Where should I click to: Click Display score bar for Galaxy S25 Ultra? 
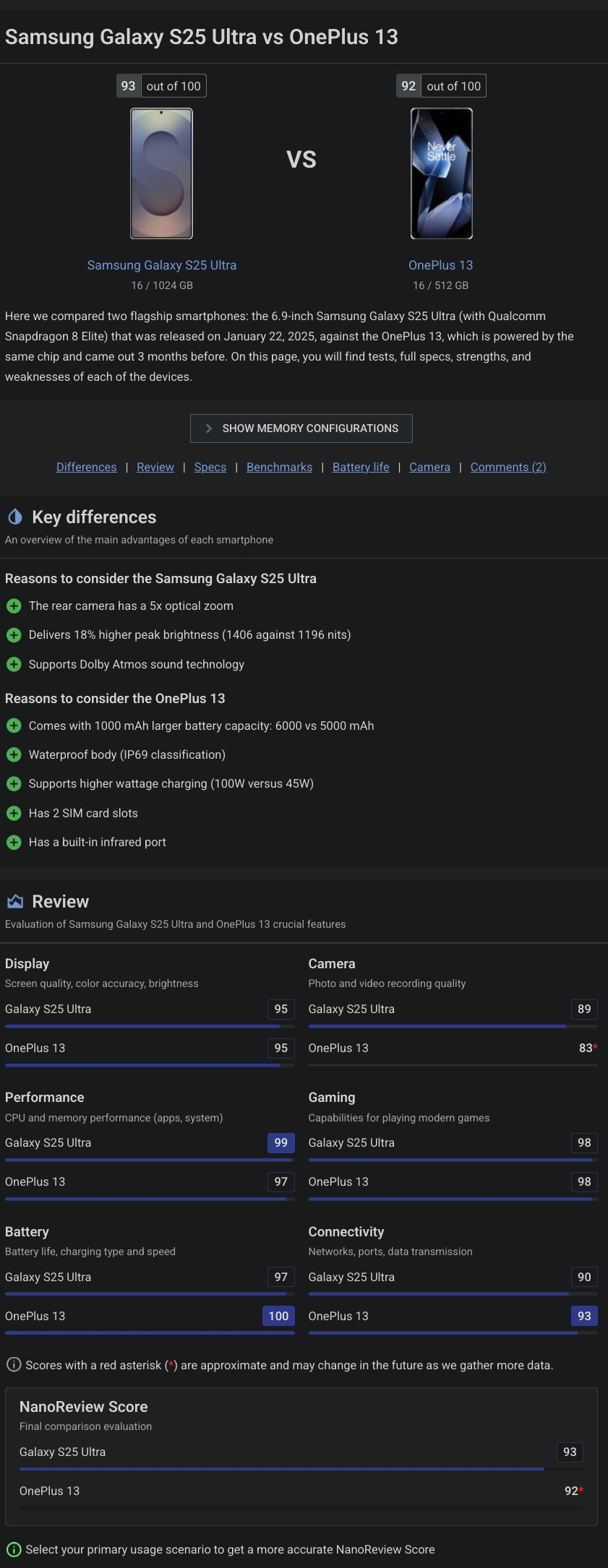tap(150, 1026)
